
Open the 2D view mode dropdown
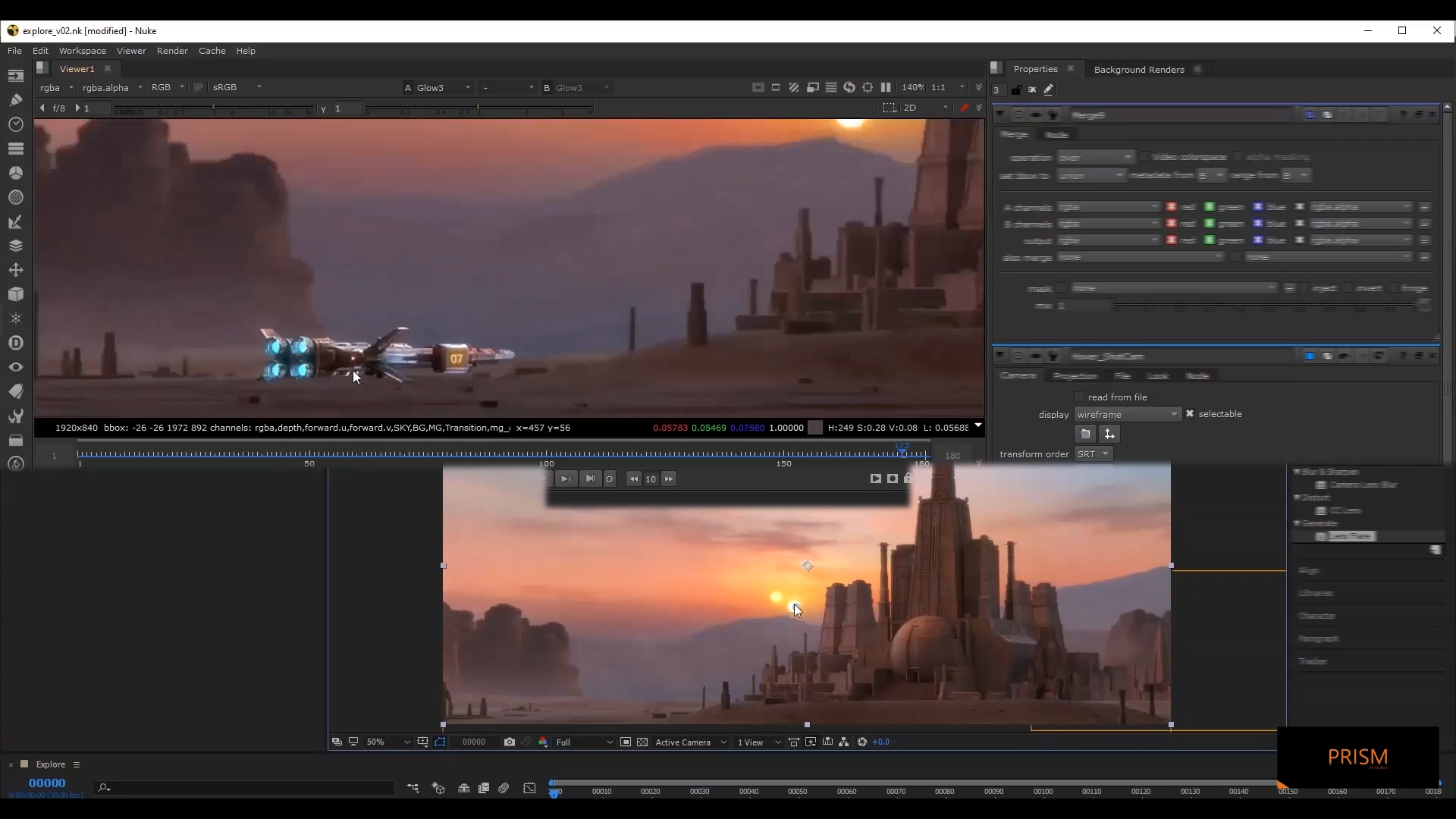tap(926, 108)
